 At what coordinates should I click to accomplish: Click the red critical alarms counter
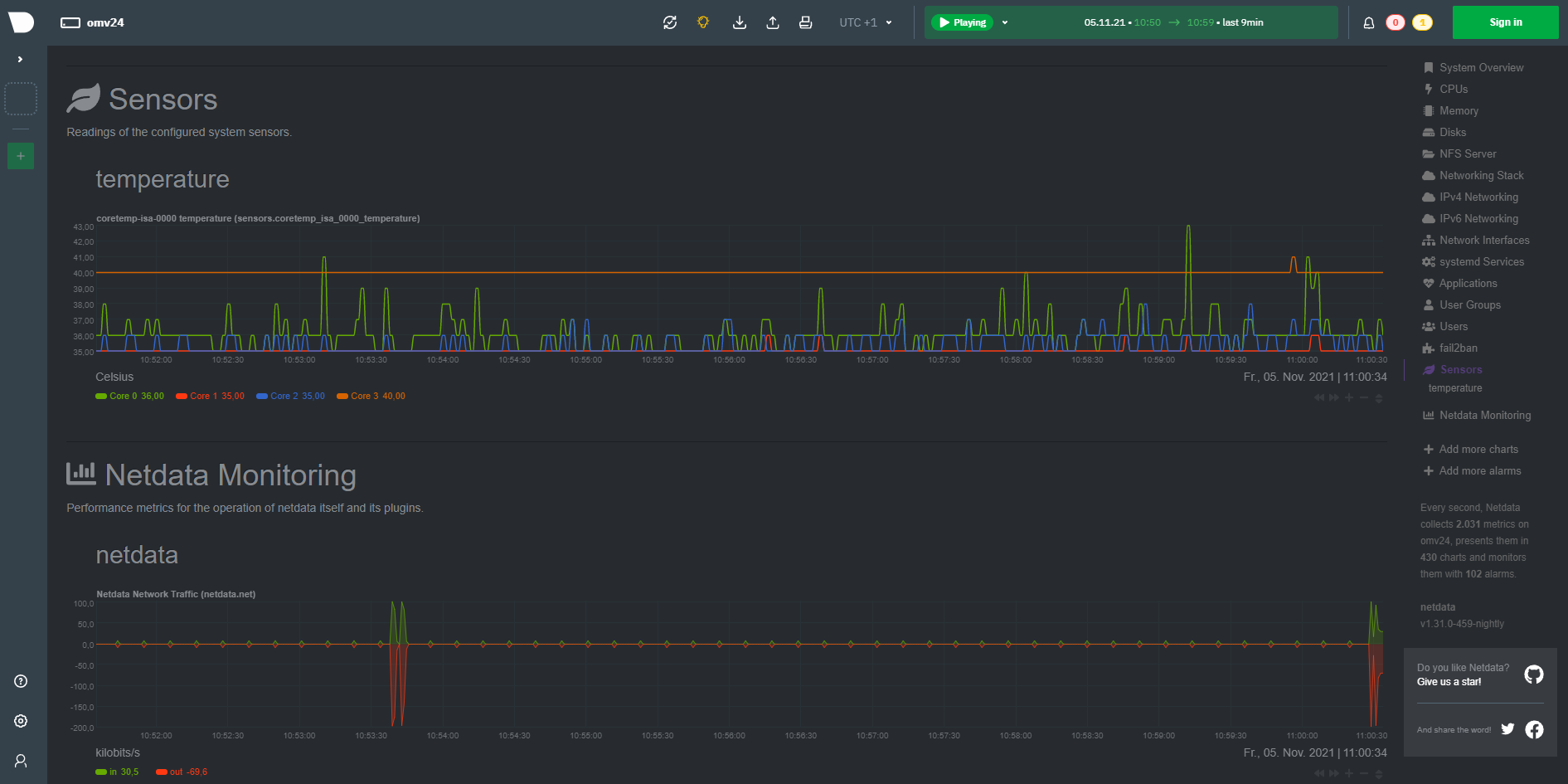[x=1396, y=22]
